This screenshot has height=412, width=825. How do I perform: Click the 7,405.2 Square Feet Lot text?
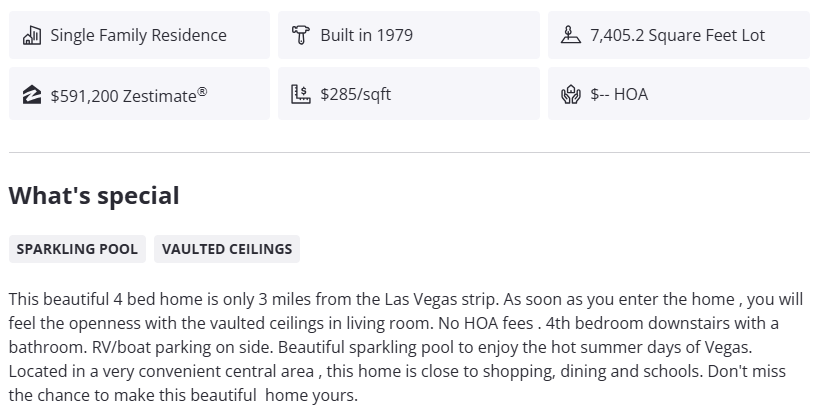tap(677, 36)
